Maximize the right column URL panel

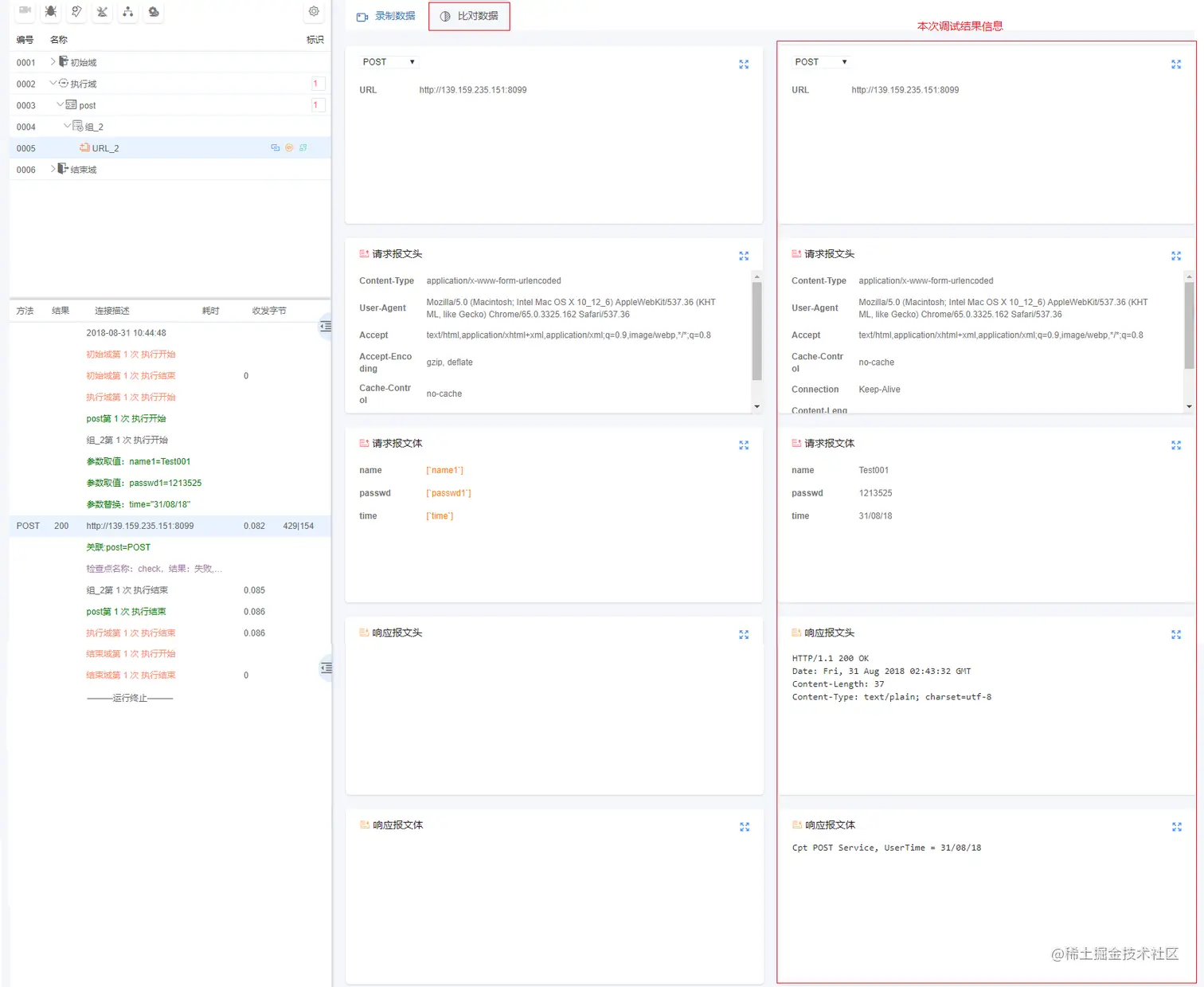click(x=1176, y=65)
